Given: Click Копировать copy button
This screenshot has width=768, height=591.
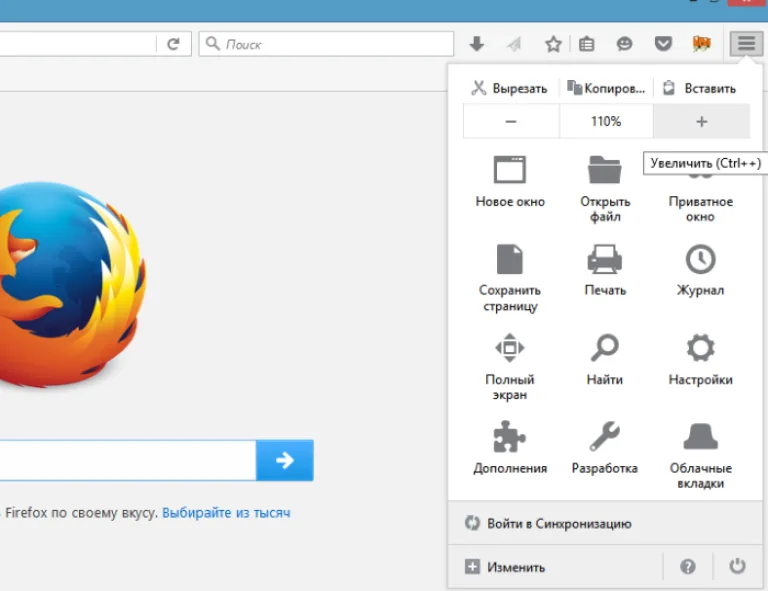Looking at the screenshot, I should pos(606,89).
